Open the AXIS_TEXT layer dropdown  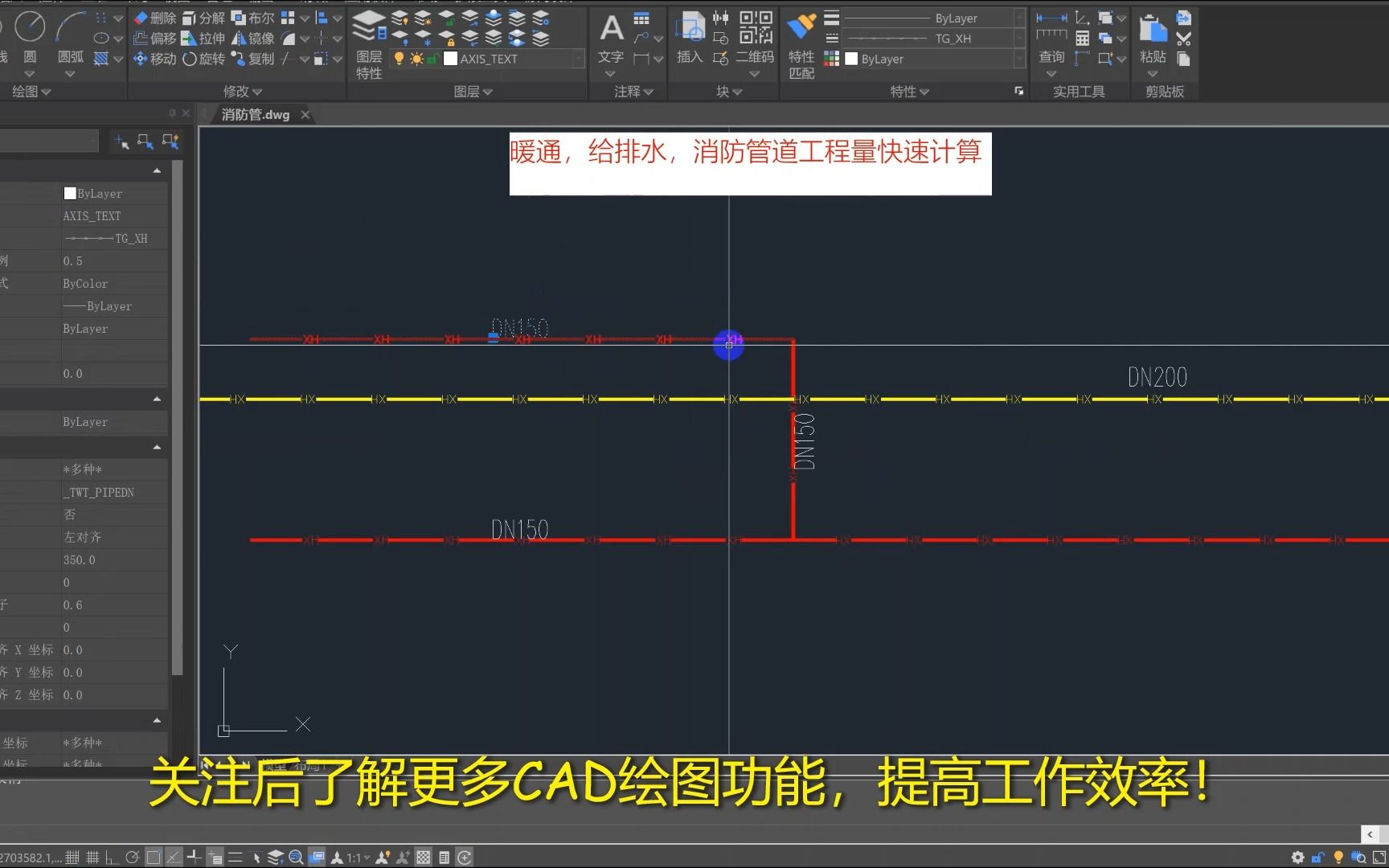[x=577, y=59]
